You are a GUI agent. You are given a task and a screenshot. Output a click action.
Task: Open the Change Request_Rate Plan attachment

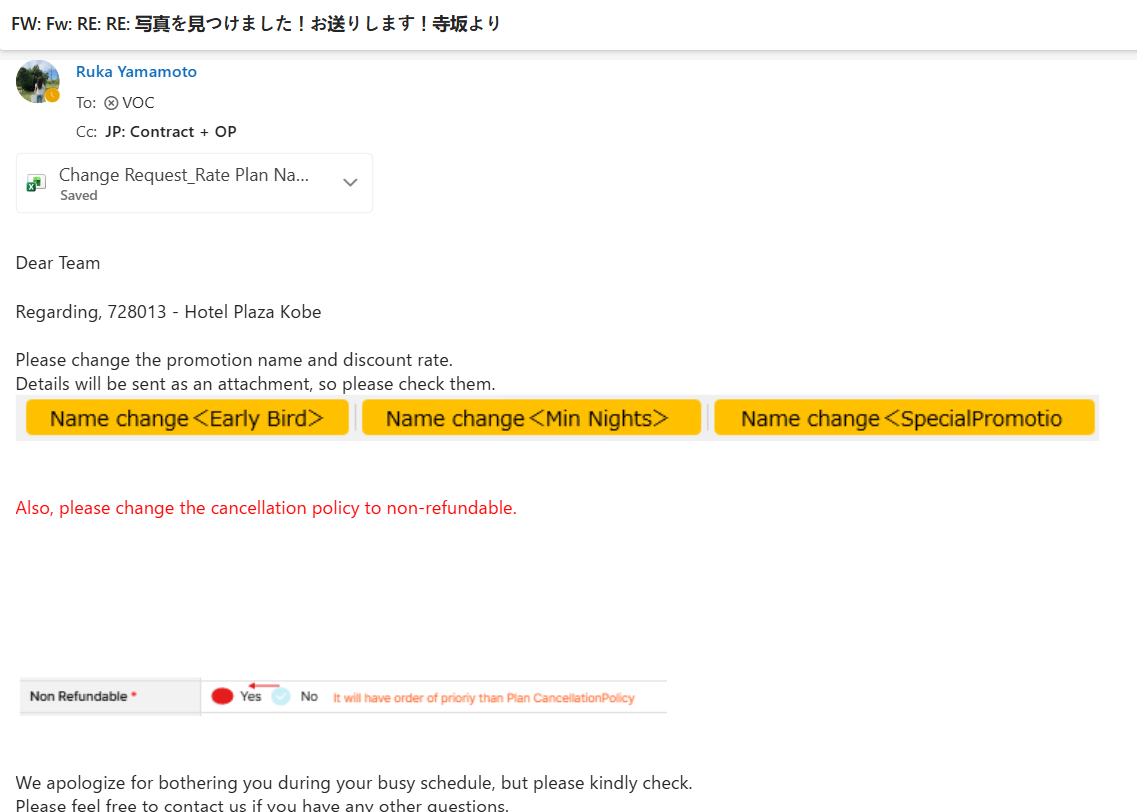click(194, 183)
